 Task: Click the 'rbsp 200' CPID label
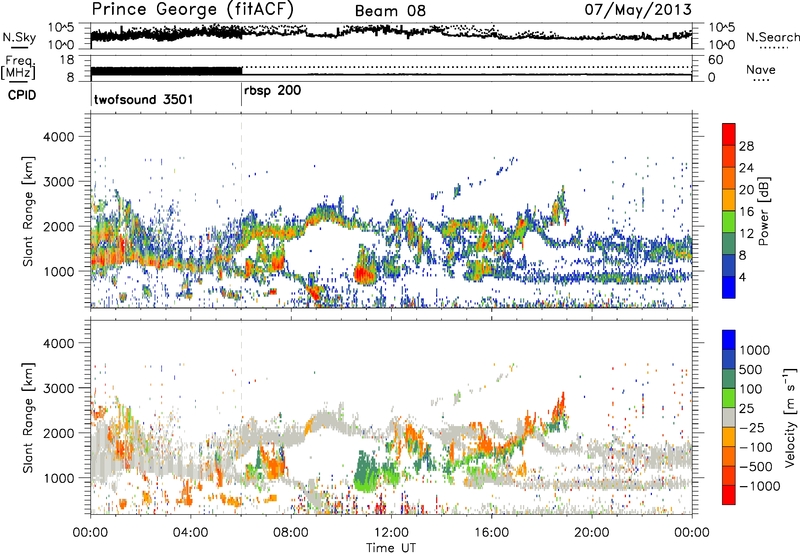coord(273,90)
